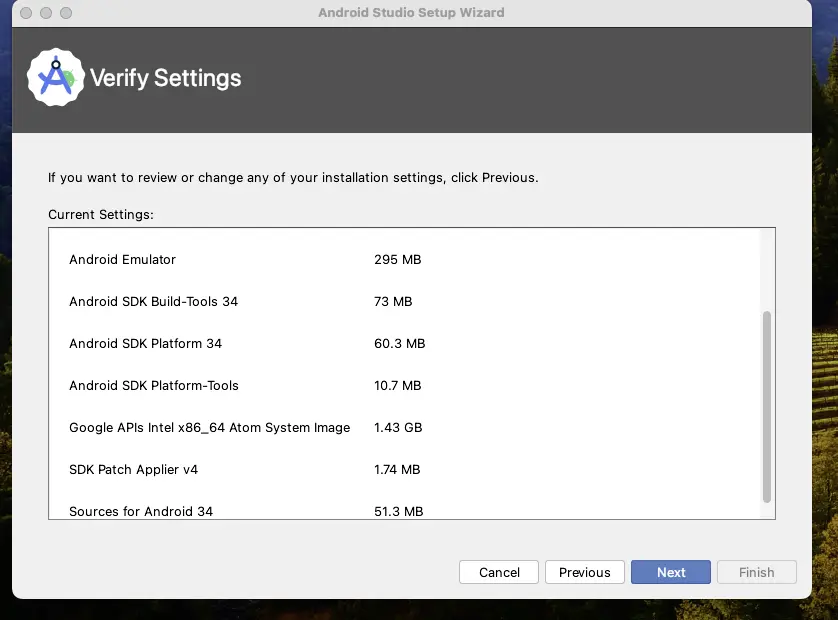Image resolution: width=838 pixels, height=620 pixels.
Task: Zoom the wizard window with the third title bar button
Action: click(66, 13)
